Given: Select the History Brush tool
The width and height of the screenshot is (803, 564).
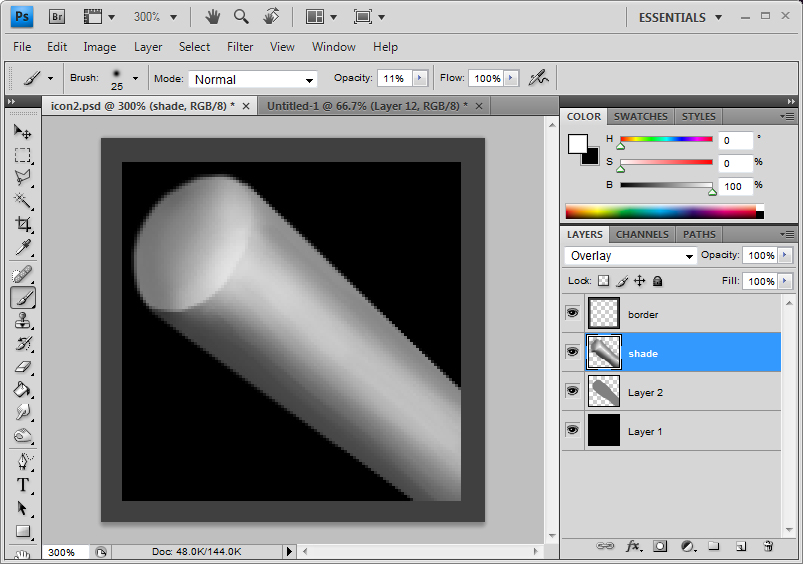Looking at the screenshot, I should [x=23, y=344].
